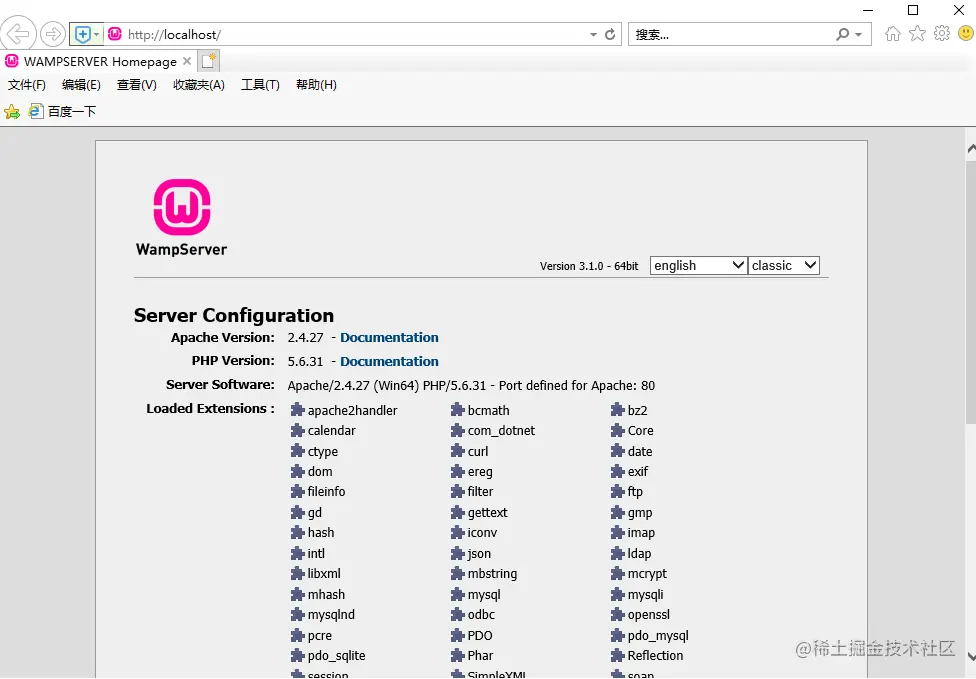Go to the browser home page icon
Image resolution: width=976 pixels, height=679 pixels.
[893, 34]
